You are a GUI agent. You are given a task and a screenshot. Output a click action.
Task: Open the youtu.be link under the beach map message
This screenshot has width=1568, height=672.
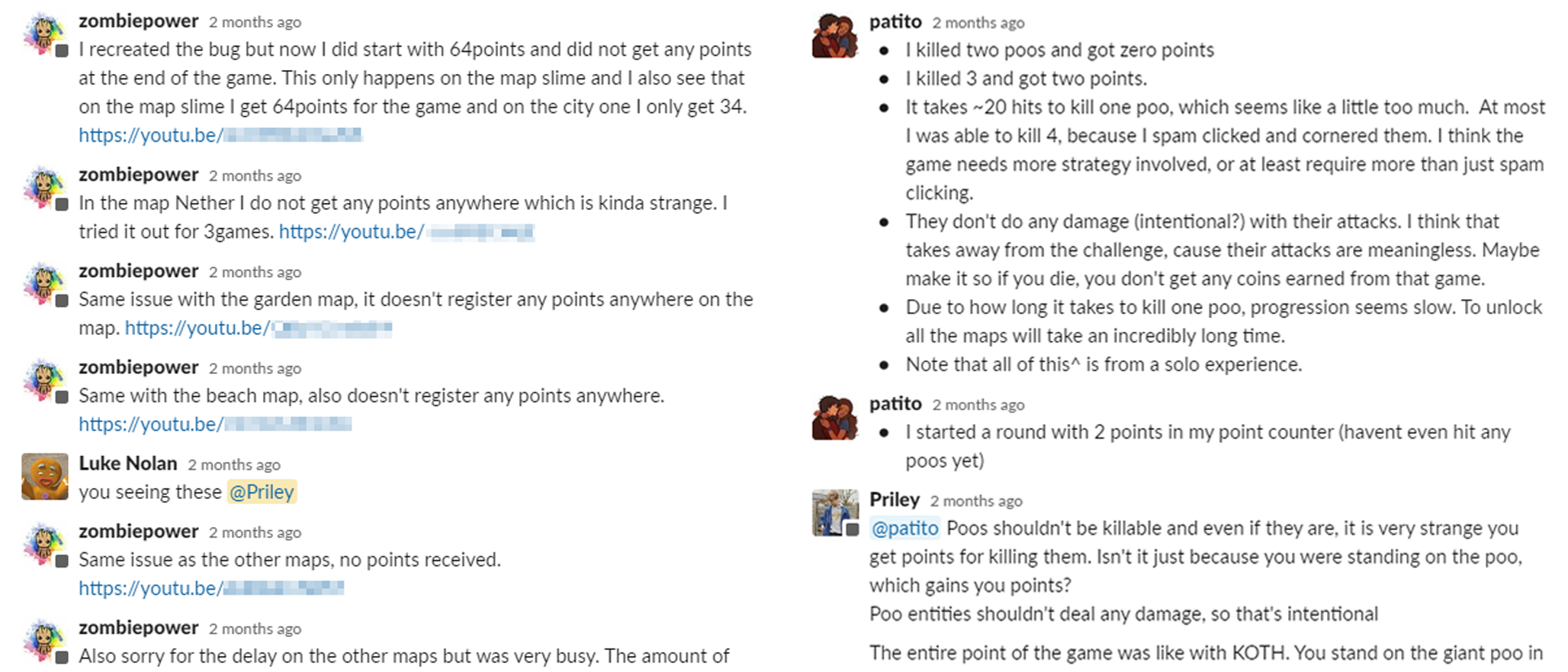(x=214, y=424)
